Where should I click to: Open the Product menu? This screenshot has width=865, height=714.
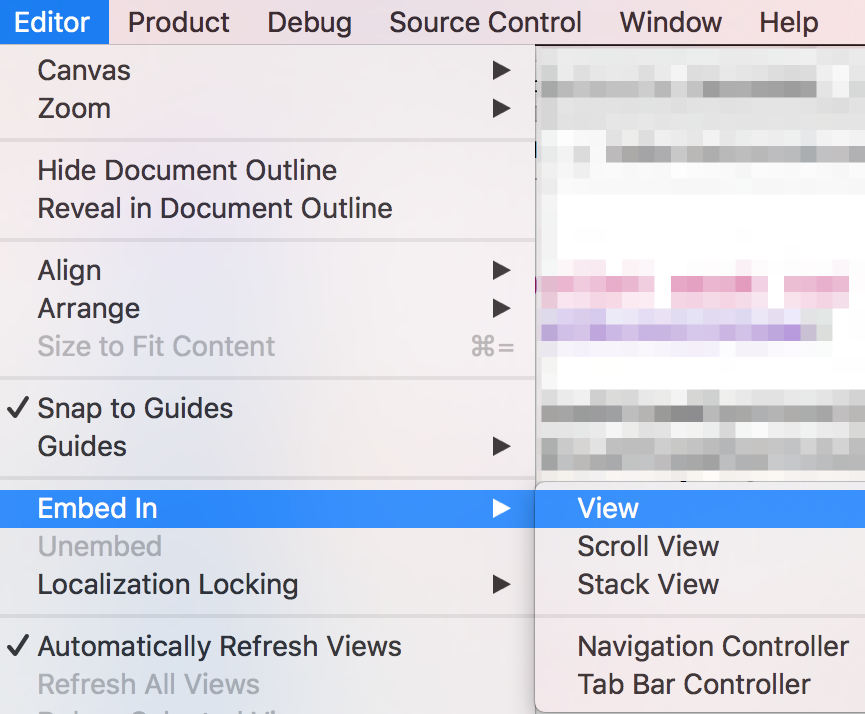(179, 22)
